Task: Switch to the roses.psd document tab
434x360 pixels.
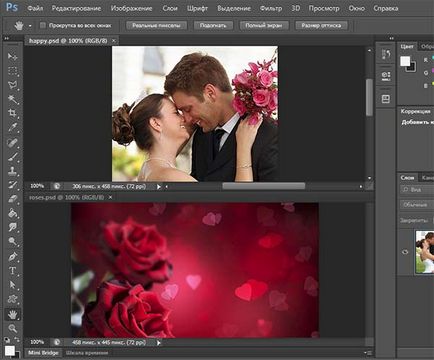Action: (x=66, y=197)
